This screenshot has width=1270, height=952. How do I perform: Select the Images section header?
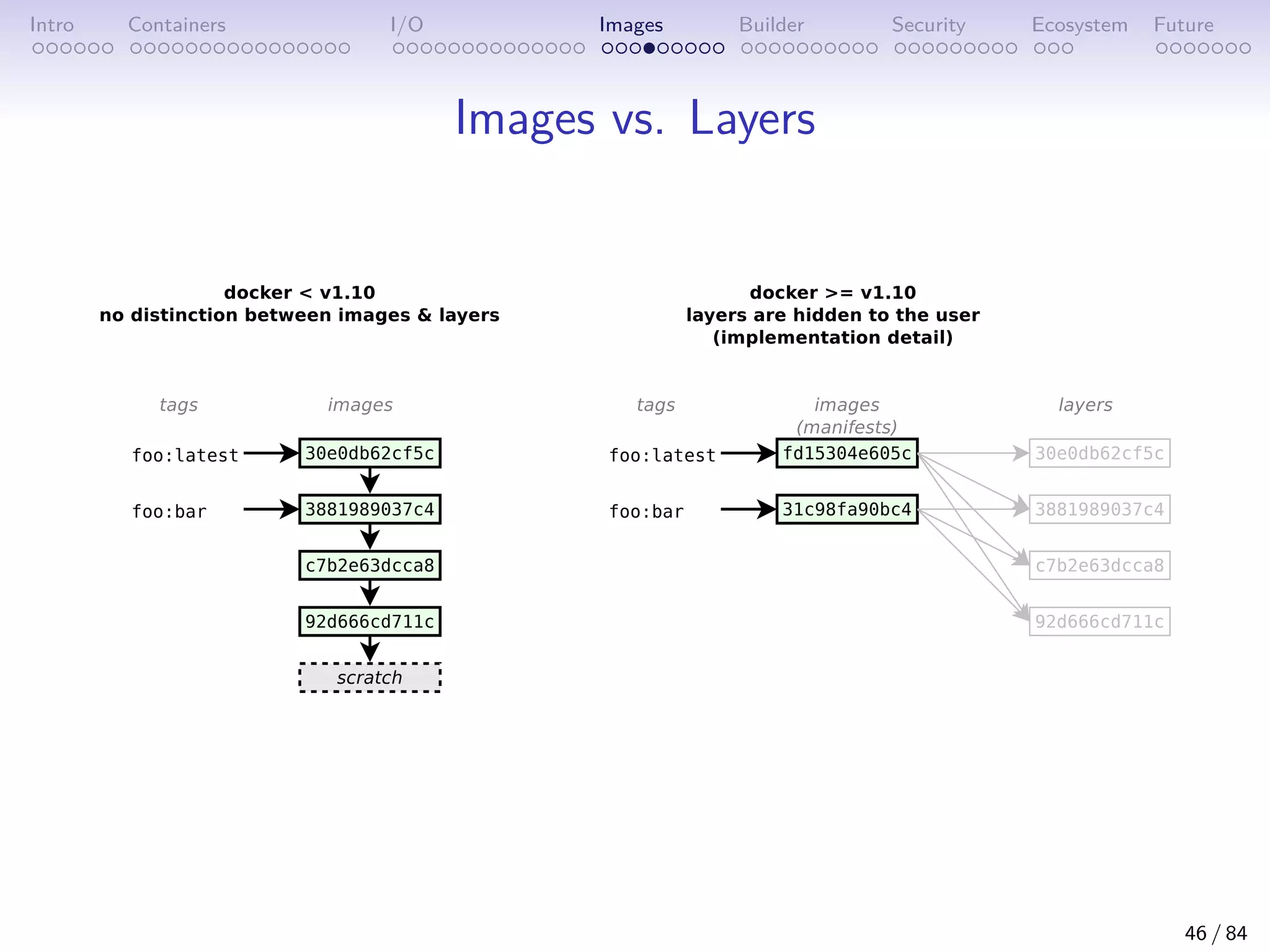(x=631, y=25)
